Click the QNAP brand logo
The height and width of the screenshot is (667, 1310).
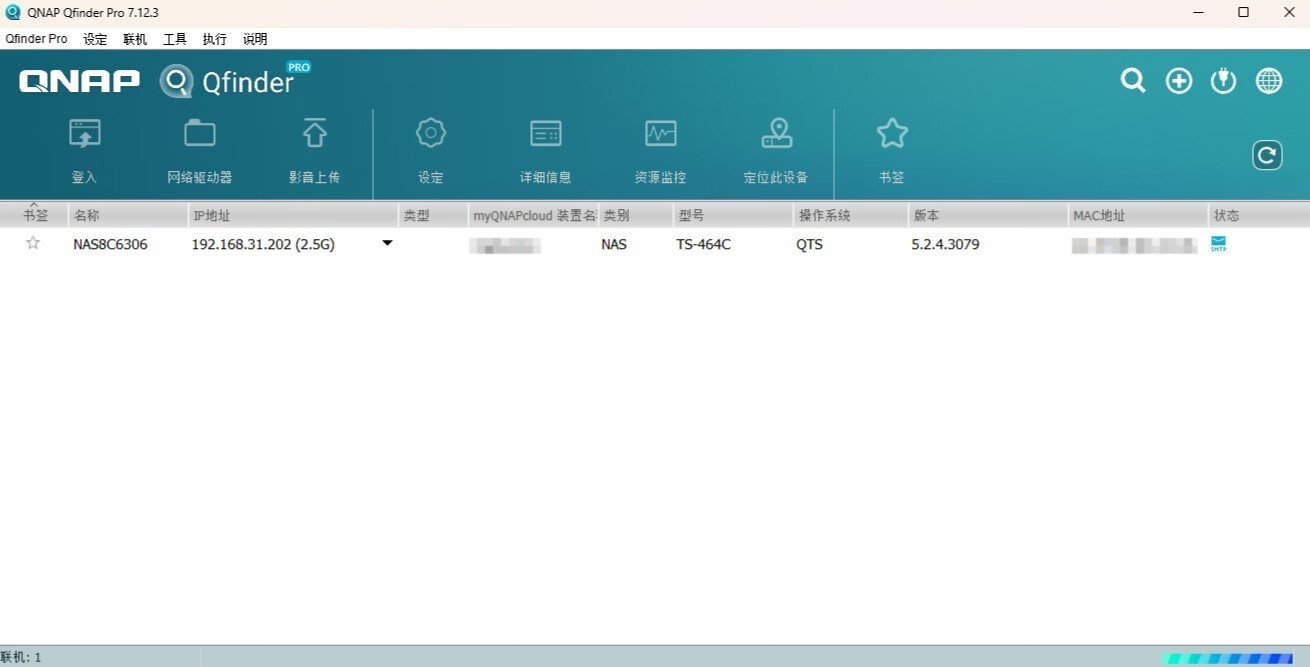click(80, 82)
